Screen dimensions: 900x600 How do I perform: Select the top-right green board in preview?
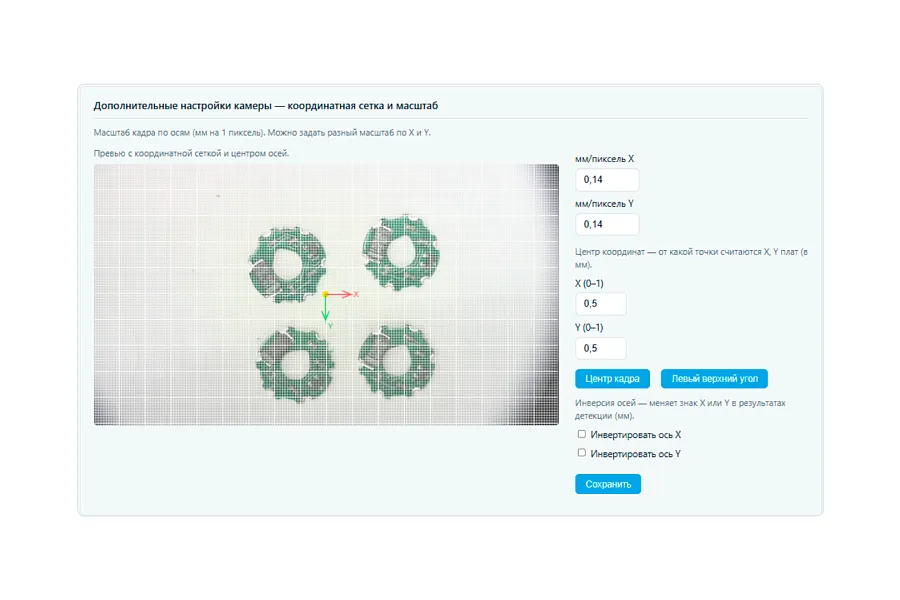click(x=401, y=252)
